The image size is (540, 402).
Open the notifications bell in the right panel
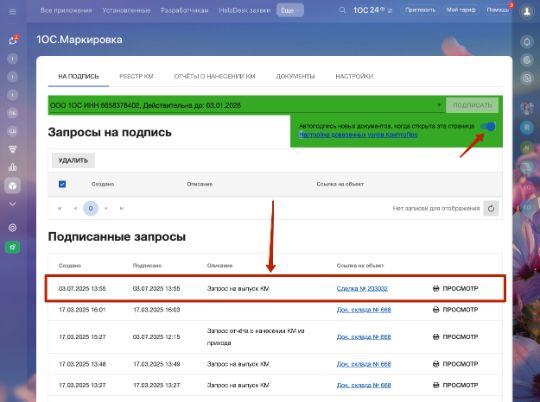pyautogui.click(x=527, y=42)
